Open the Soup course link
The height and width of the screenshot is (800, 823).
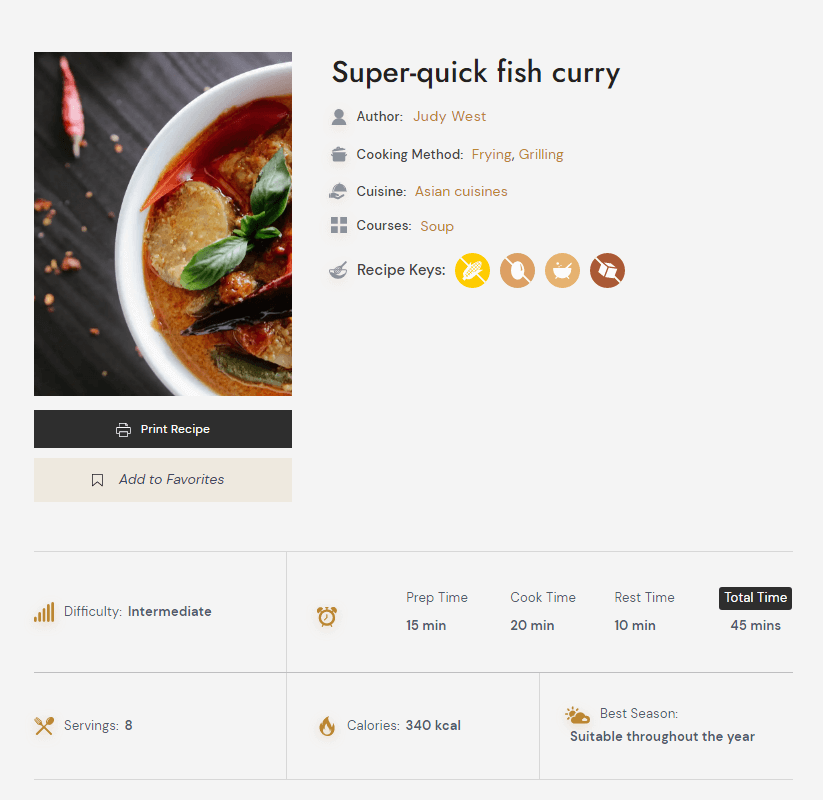click(437, 226)
